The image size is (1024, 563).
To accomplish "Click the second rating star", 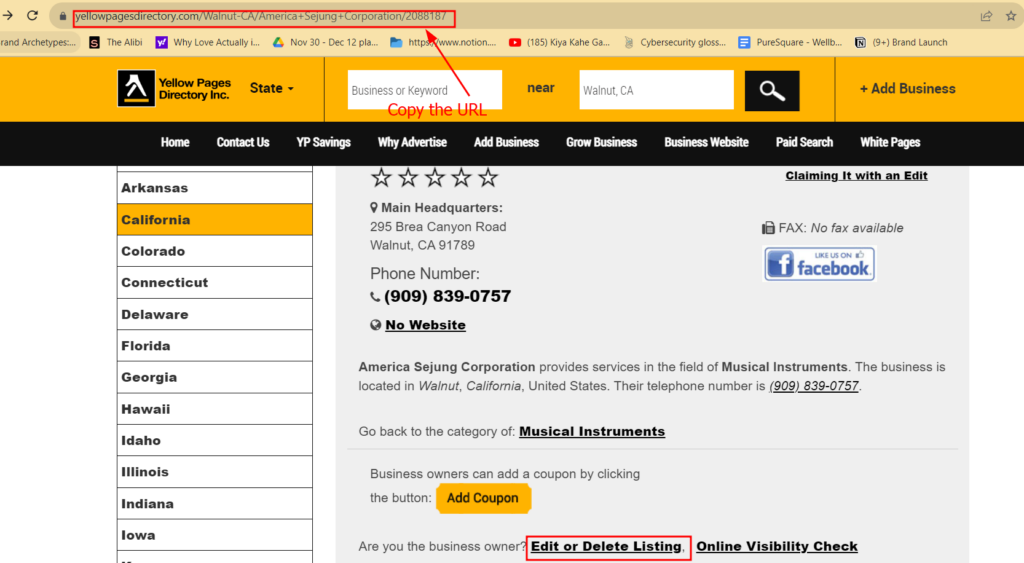I will pyautogui.click(x=408, y=177).
